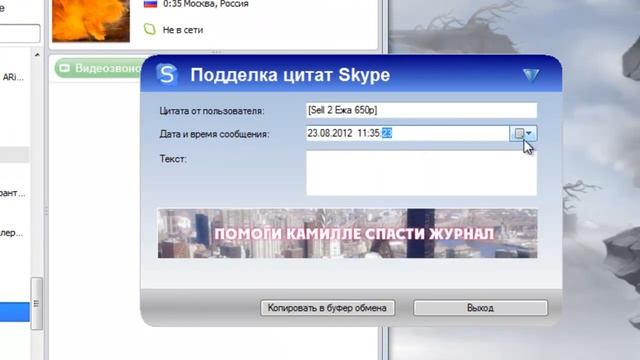
Task: Click the Russian flag icon in Skype profile
Action: click(x=150, y=4)
